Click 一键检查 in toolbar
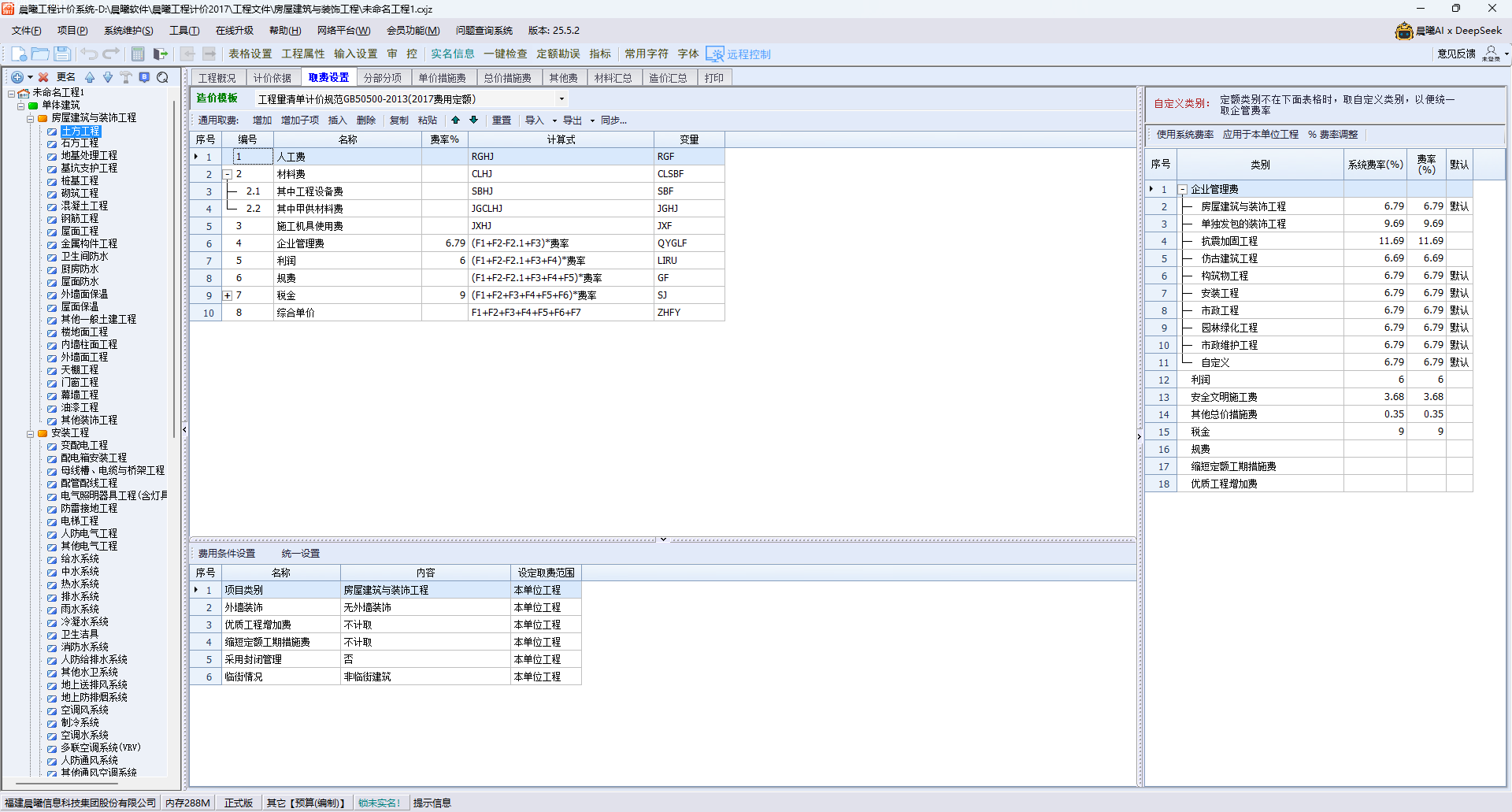 [506, 54]
